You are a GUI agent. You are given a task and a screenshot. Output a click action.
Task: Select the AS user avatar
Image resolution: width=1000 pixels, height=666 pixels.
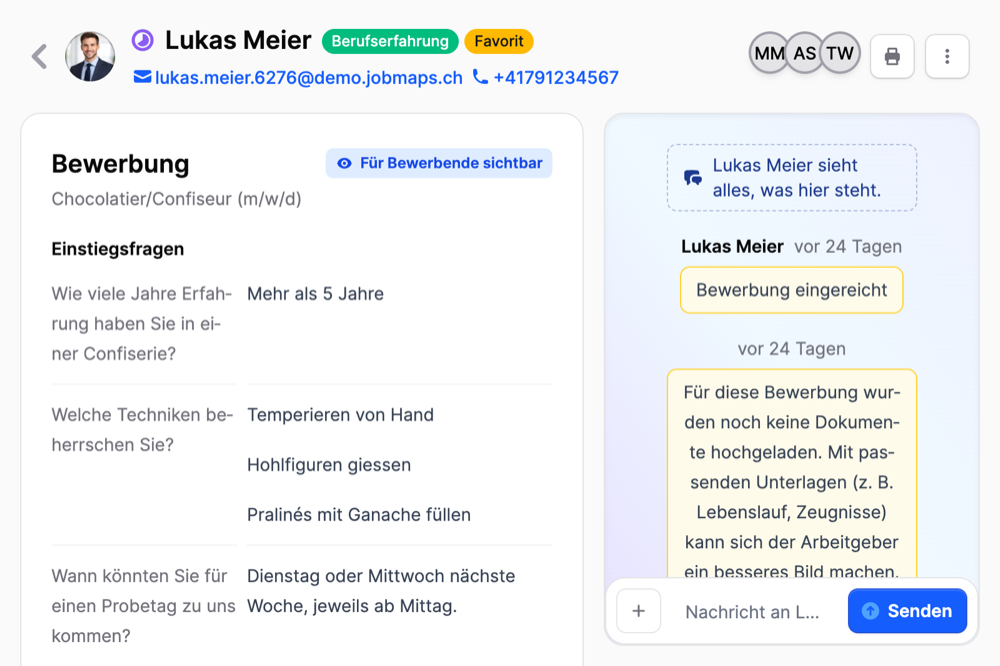click(x=804, y=53)
